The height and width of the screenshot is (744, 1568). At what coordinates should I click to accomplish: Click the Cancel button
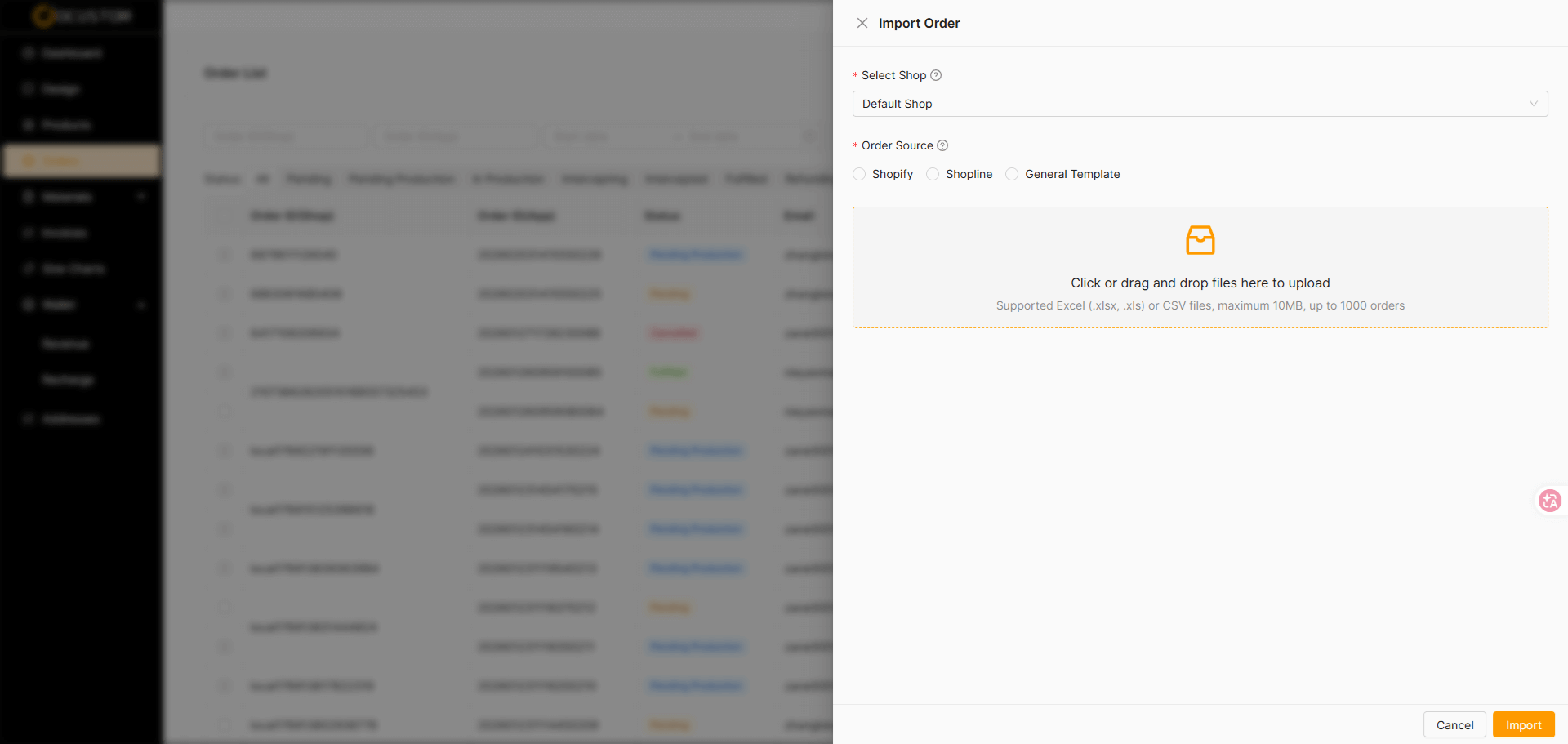click(x=1454, y=724)
